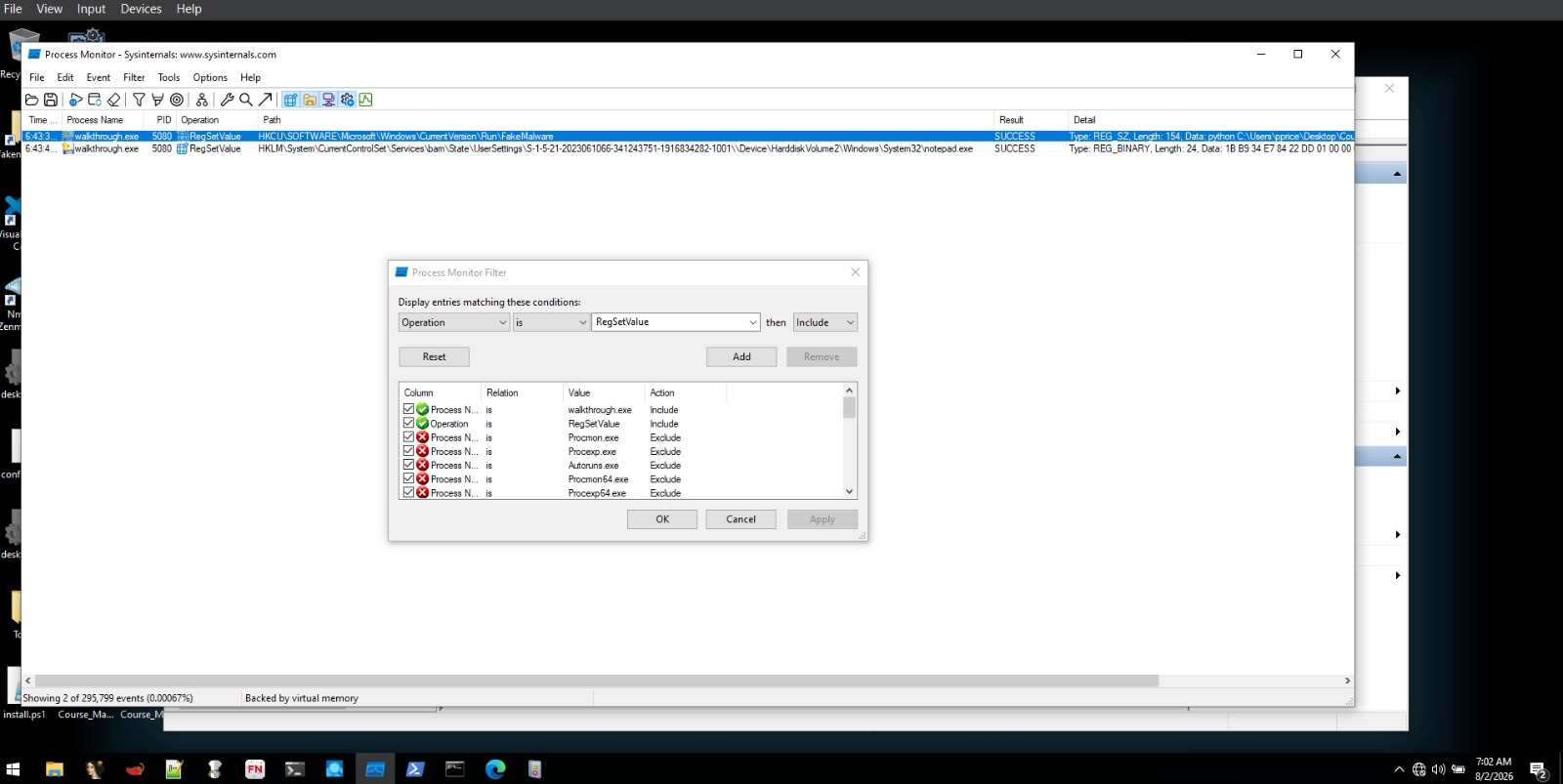This screenshot has width=1563, height=784.
Task: Toggle the Autoscroll toolbar icon
Action: (95, 100)
